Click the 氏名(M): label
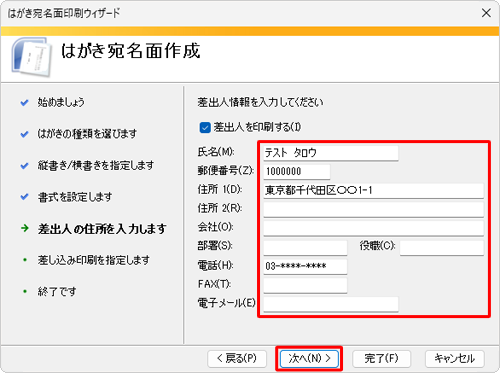The height and width of the screenshot is (373, 500). (x=216, y=152)
